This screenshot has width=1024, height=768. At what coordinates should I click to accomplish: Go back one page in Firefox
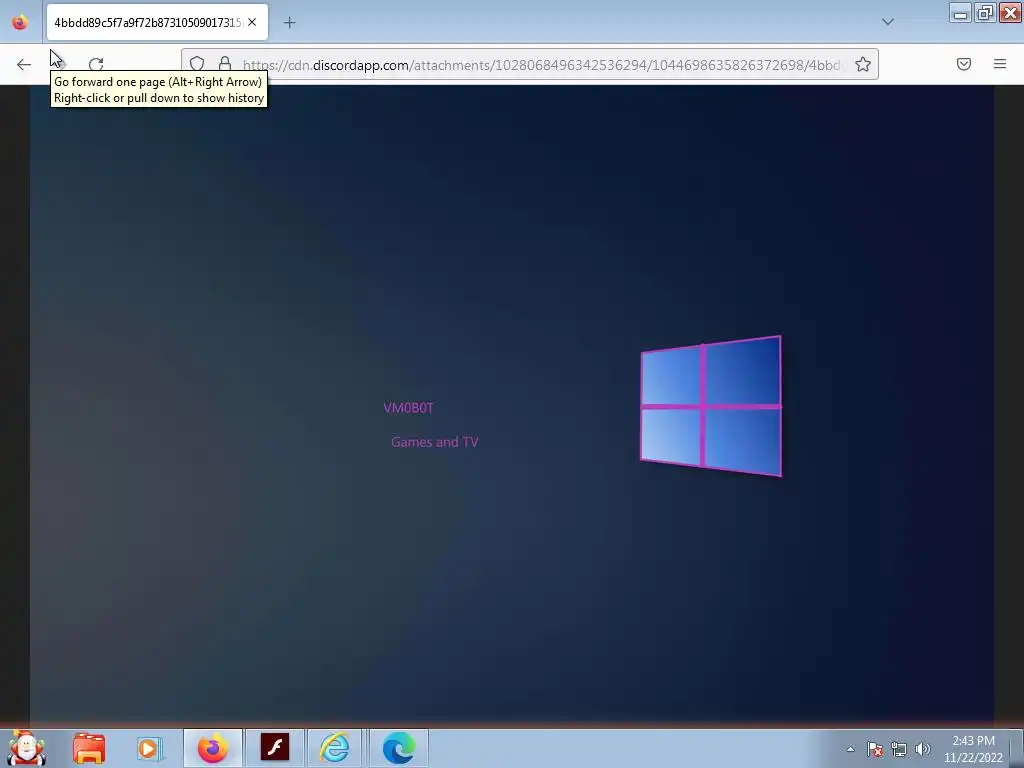point(24,64)
